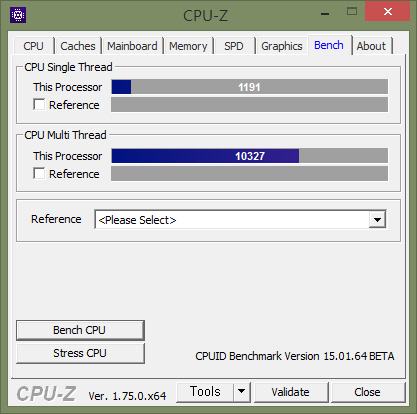Click the Multi Thread score bar 10327
Image resolution: width=417 pixels, height=414 pixels.
coord(250,156)
